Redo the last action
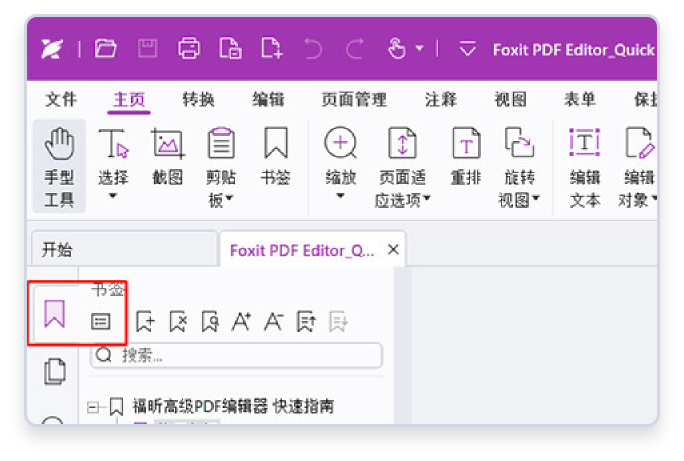 coord(355,48)
